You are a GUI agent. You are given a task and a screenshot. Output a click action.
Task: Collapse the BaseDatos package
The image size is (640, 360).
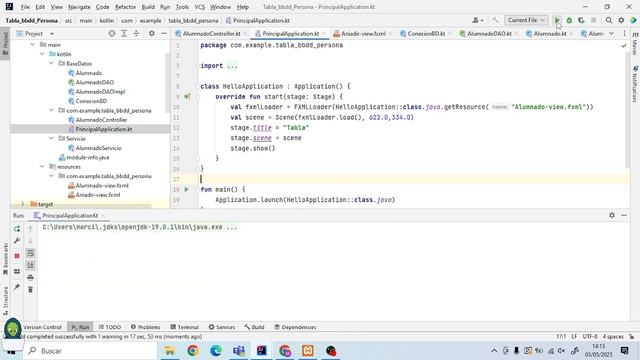coord(51,64)
